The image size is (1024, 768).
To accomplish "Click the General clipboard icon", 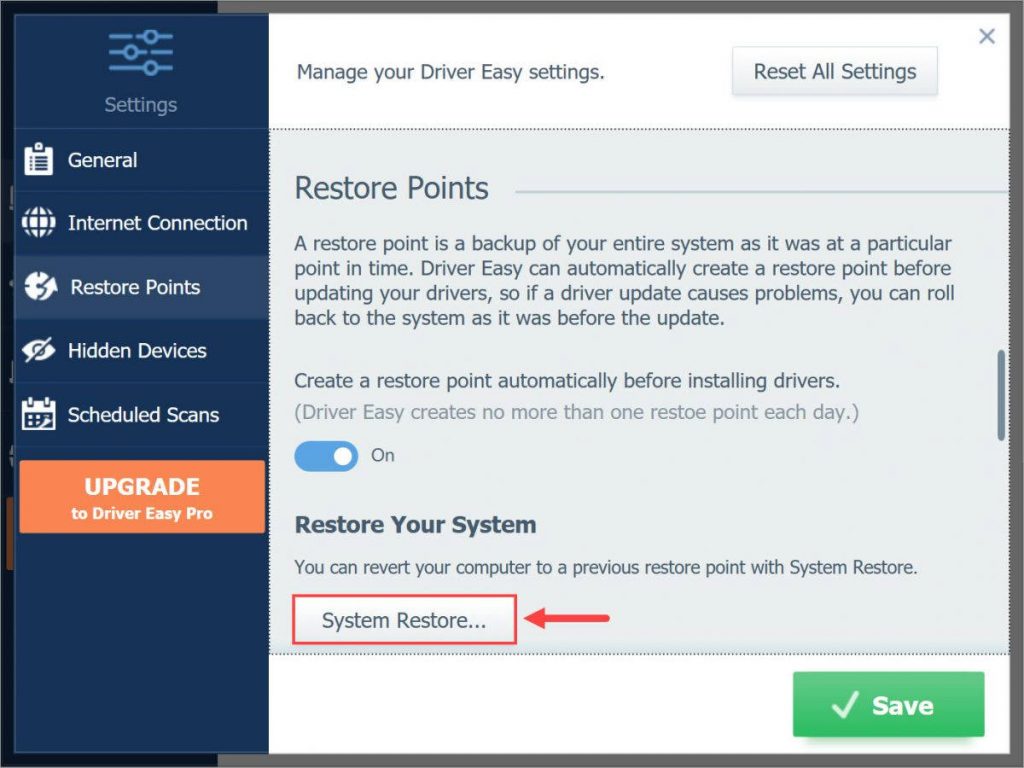I will pos(39,159).
